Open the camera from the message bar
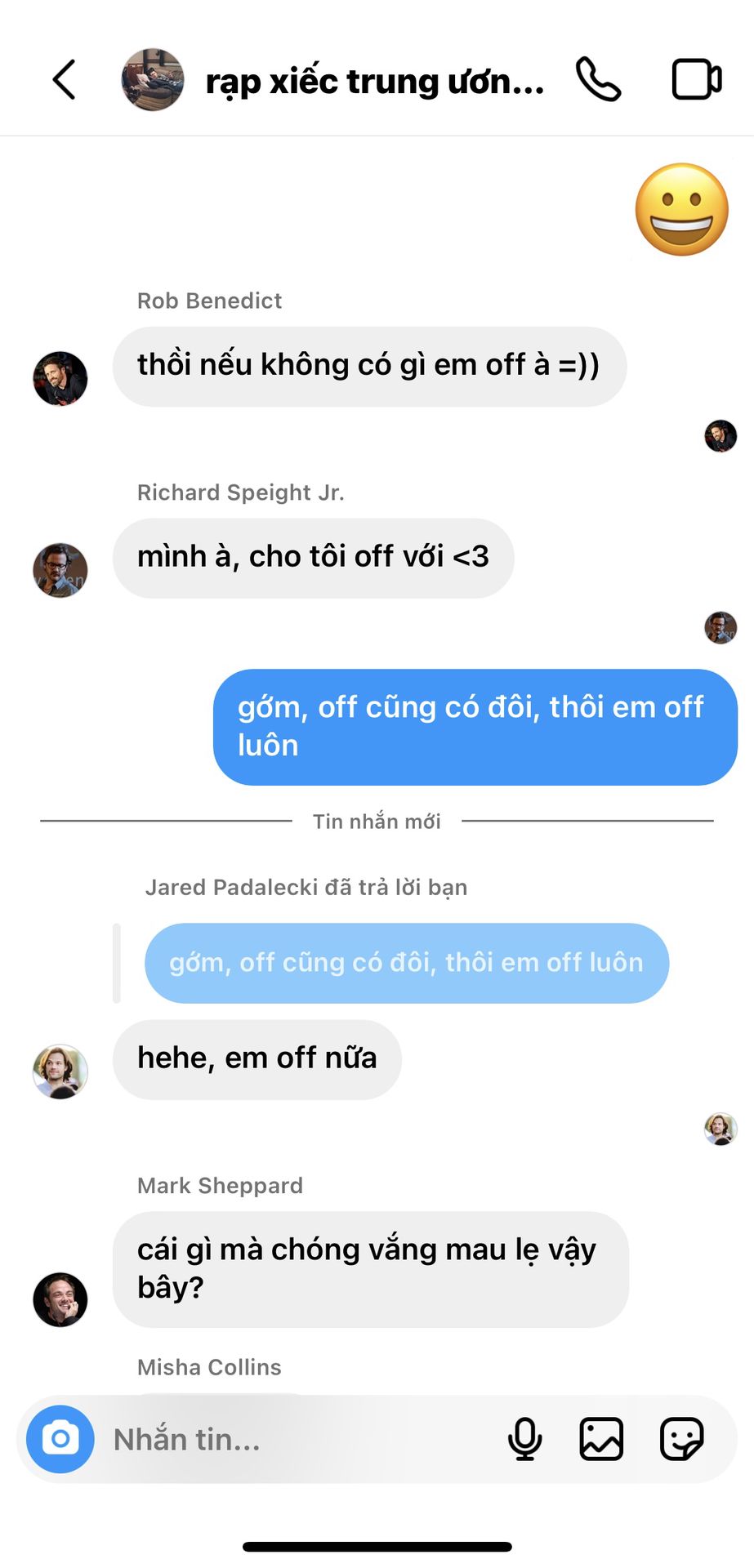Screen dimensions: 754x1568 (x=60, y=1439)
